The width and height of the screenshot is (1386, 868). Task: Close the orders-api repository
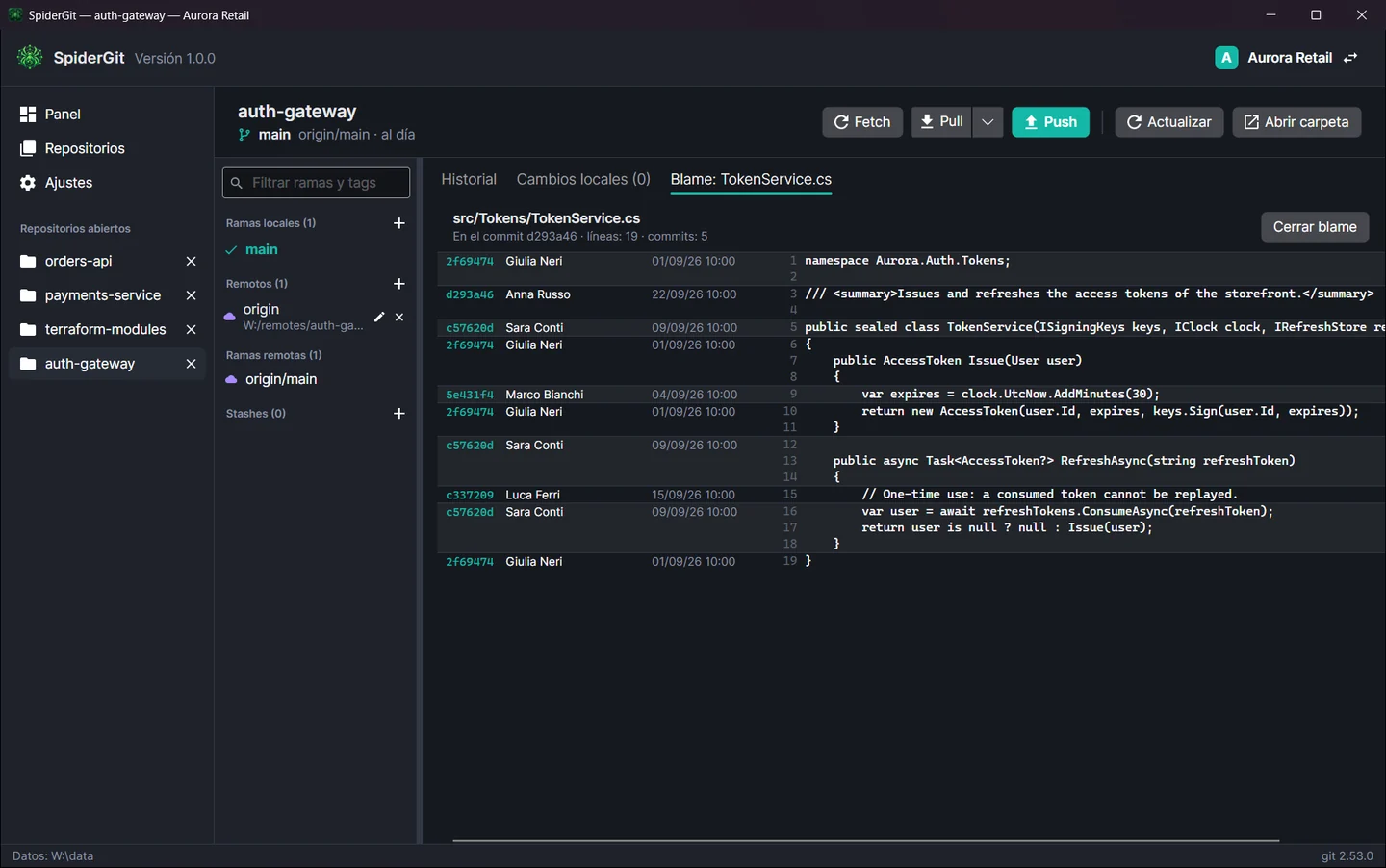(x=191, y=262)
